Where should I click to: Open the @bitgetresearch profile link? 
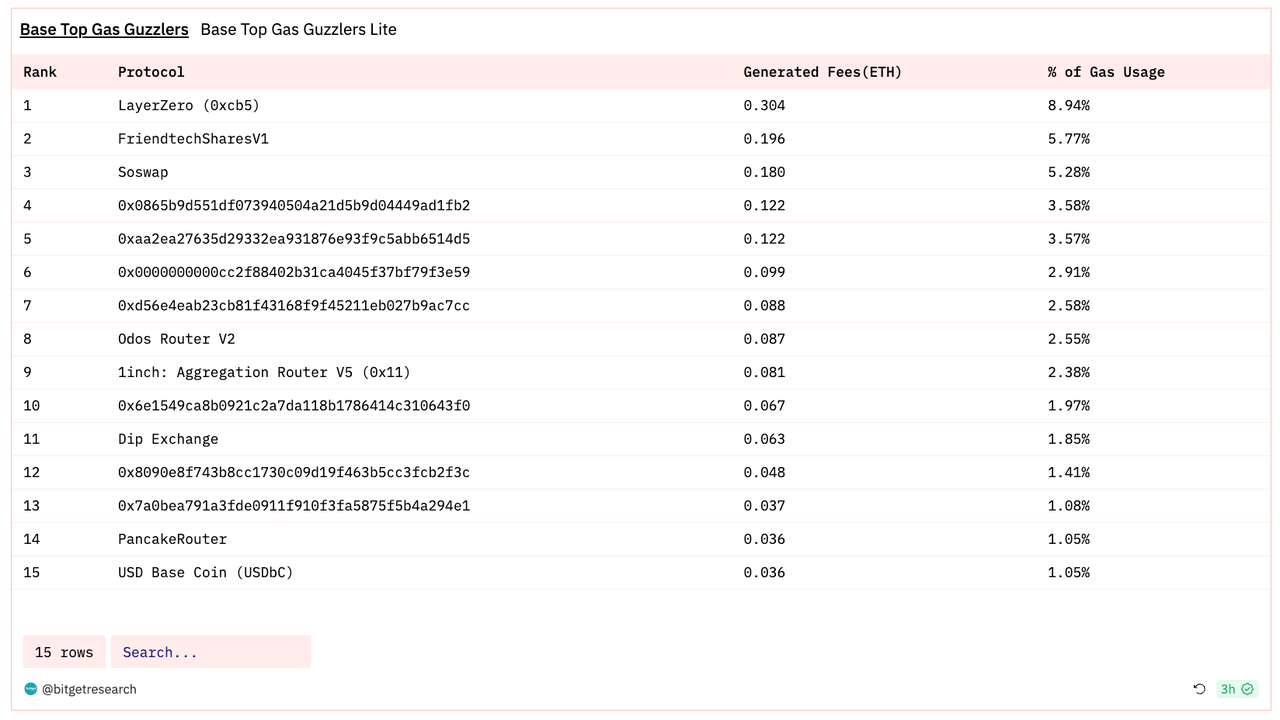point(89,689)
